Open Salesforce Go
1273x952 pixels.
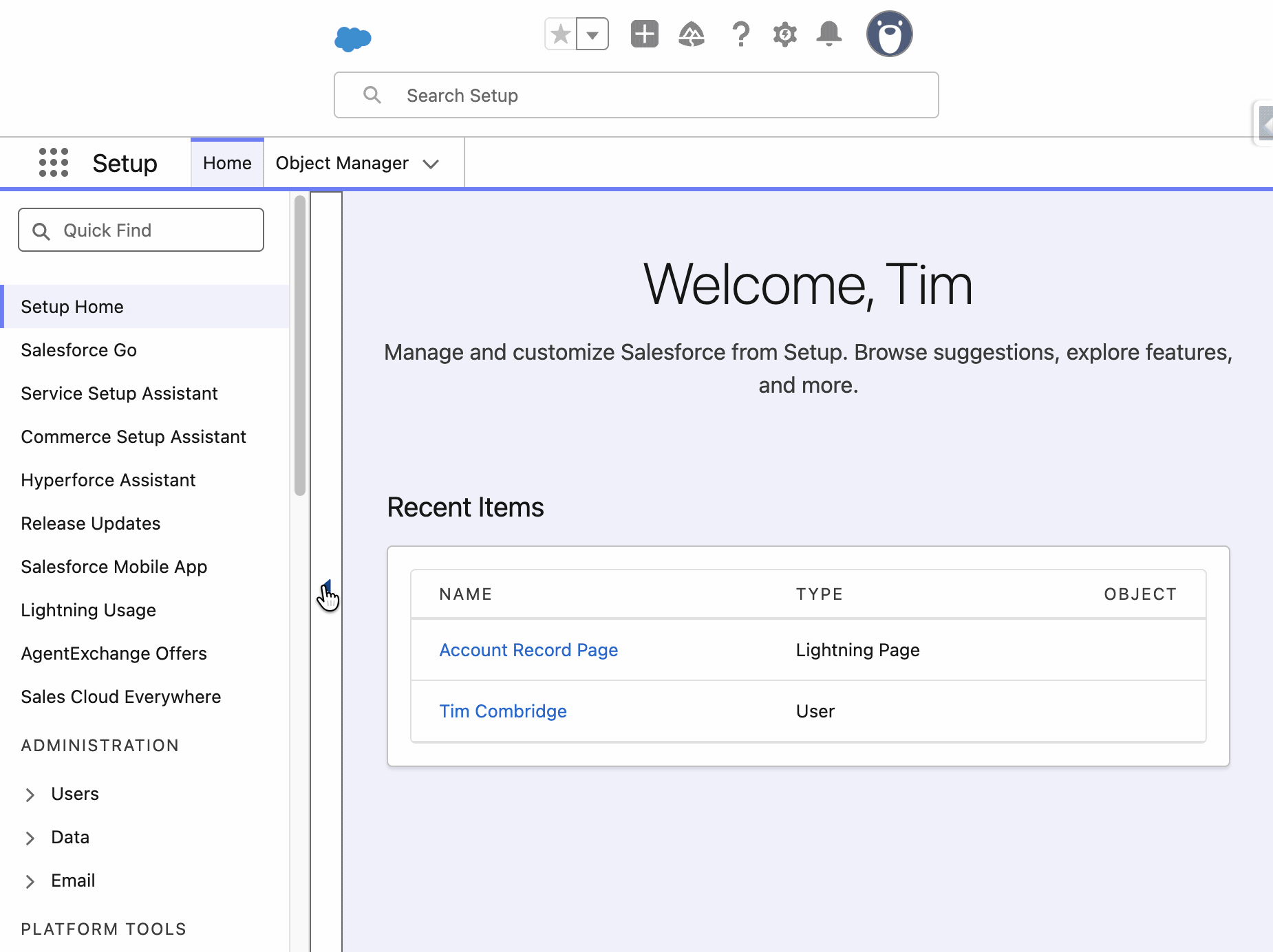[x=79, y=350]
